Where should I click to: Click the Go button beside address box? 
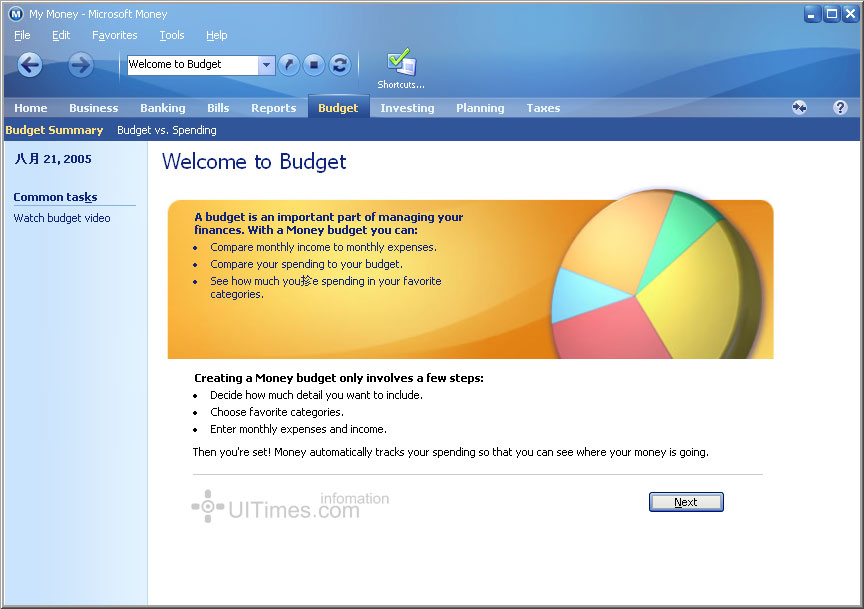(289, 65)
